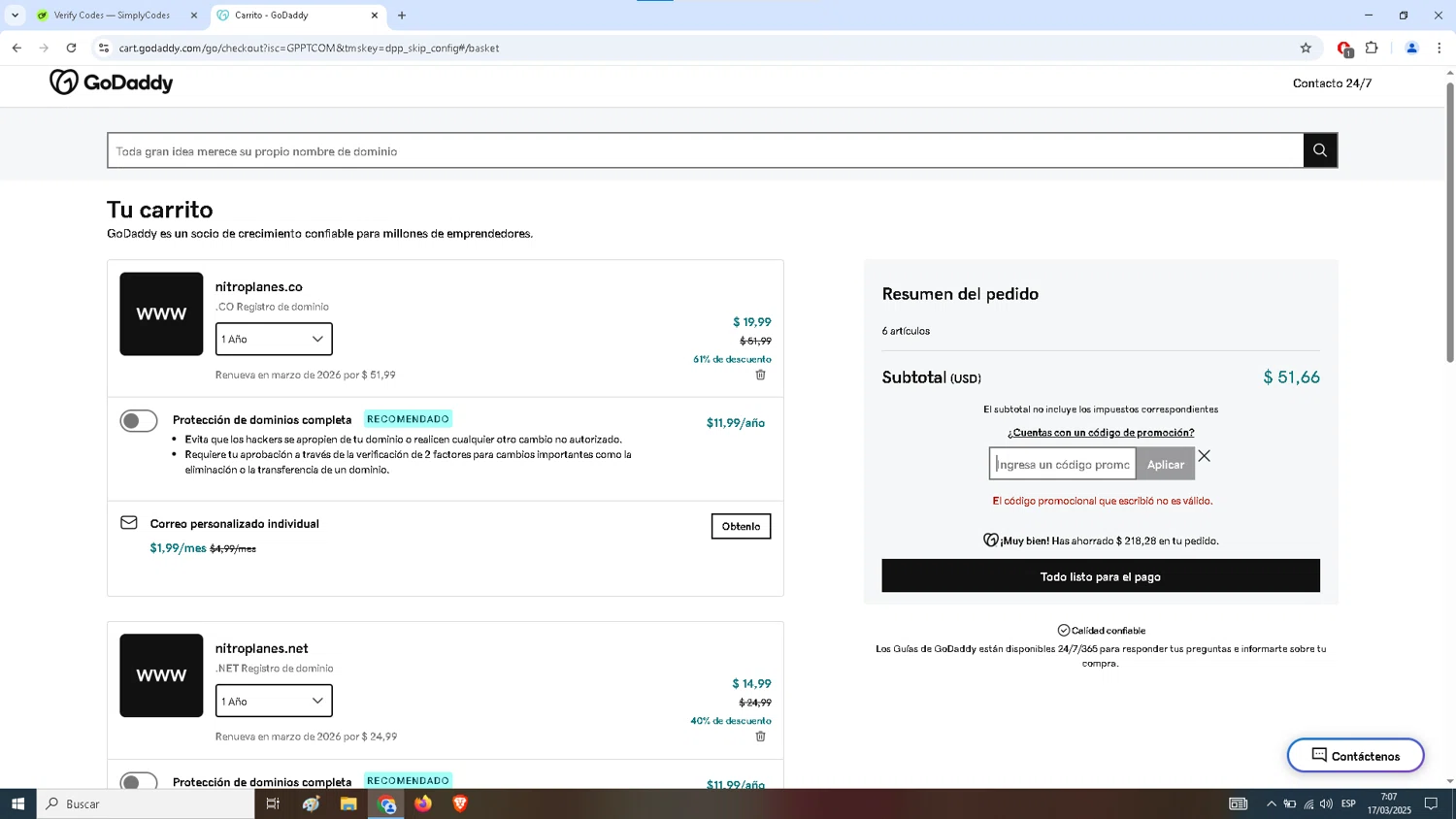
Task: Click the nitroplanes.co domain name
Action: (259, 286)
